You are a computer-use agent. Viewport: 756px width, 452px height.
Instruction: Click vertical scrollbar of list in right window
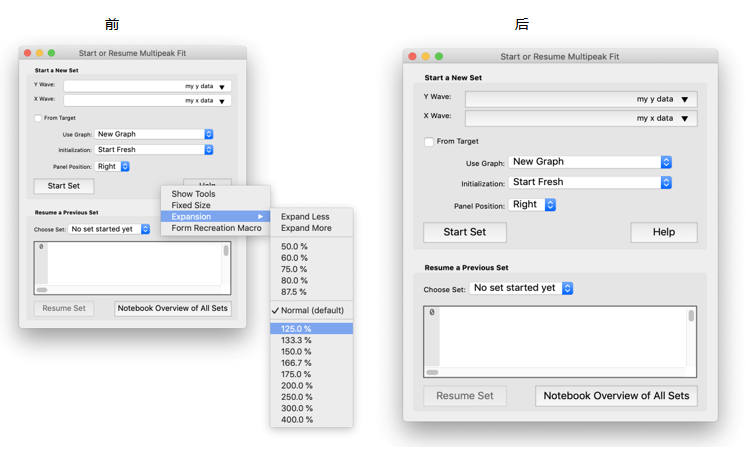pos(690,340)
